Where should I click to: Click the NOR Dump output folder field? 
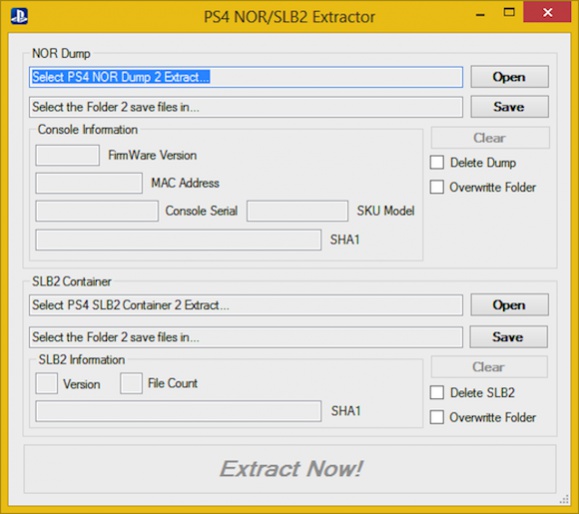246,107
